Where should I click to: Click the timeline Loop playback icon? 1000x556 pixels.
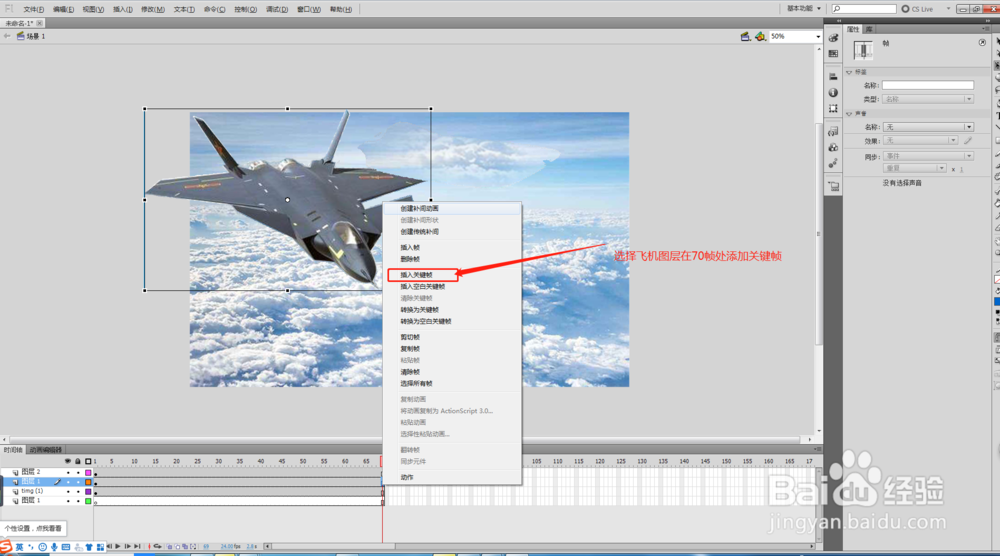click(158, 546)
